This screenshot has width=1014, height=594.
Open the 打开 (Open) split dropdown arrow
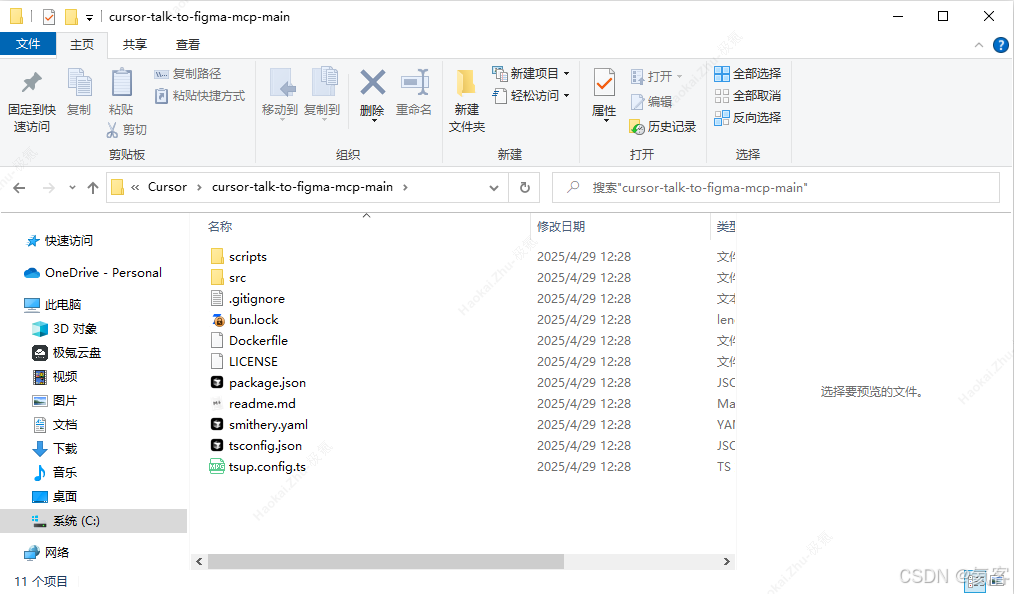[x=680, y=76]
